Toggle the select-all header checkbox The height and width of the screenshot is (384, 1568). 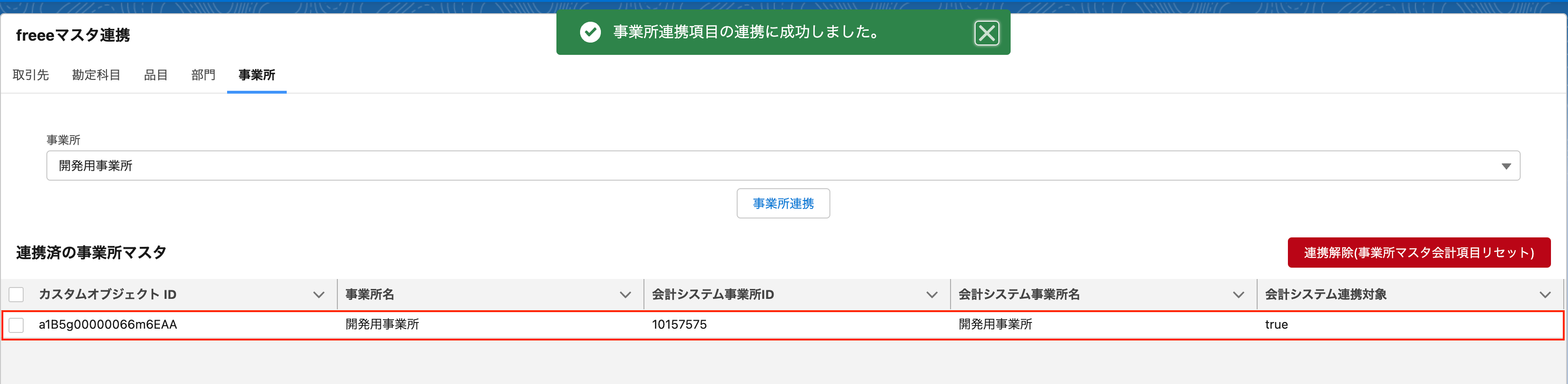[17, 295]
